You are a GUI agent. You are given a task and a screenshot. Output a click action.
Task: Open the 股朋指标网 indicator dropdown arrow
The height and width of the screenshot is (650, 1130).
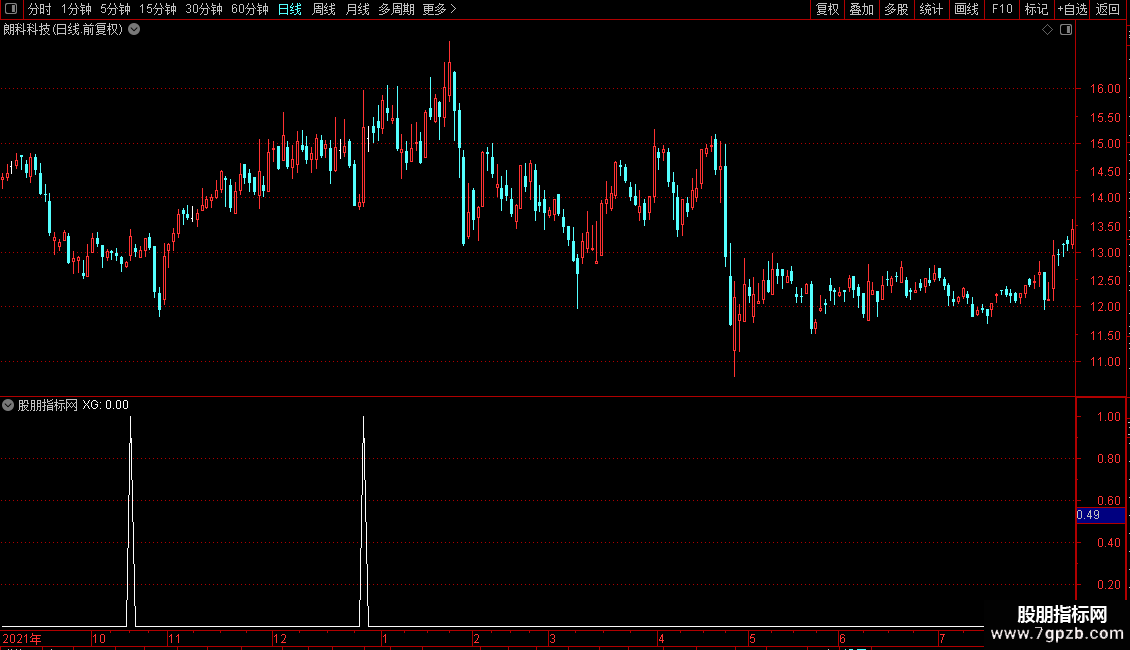[8, 405]
